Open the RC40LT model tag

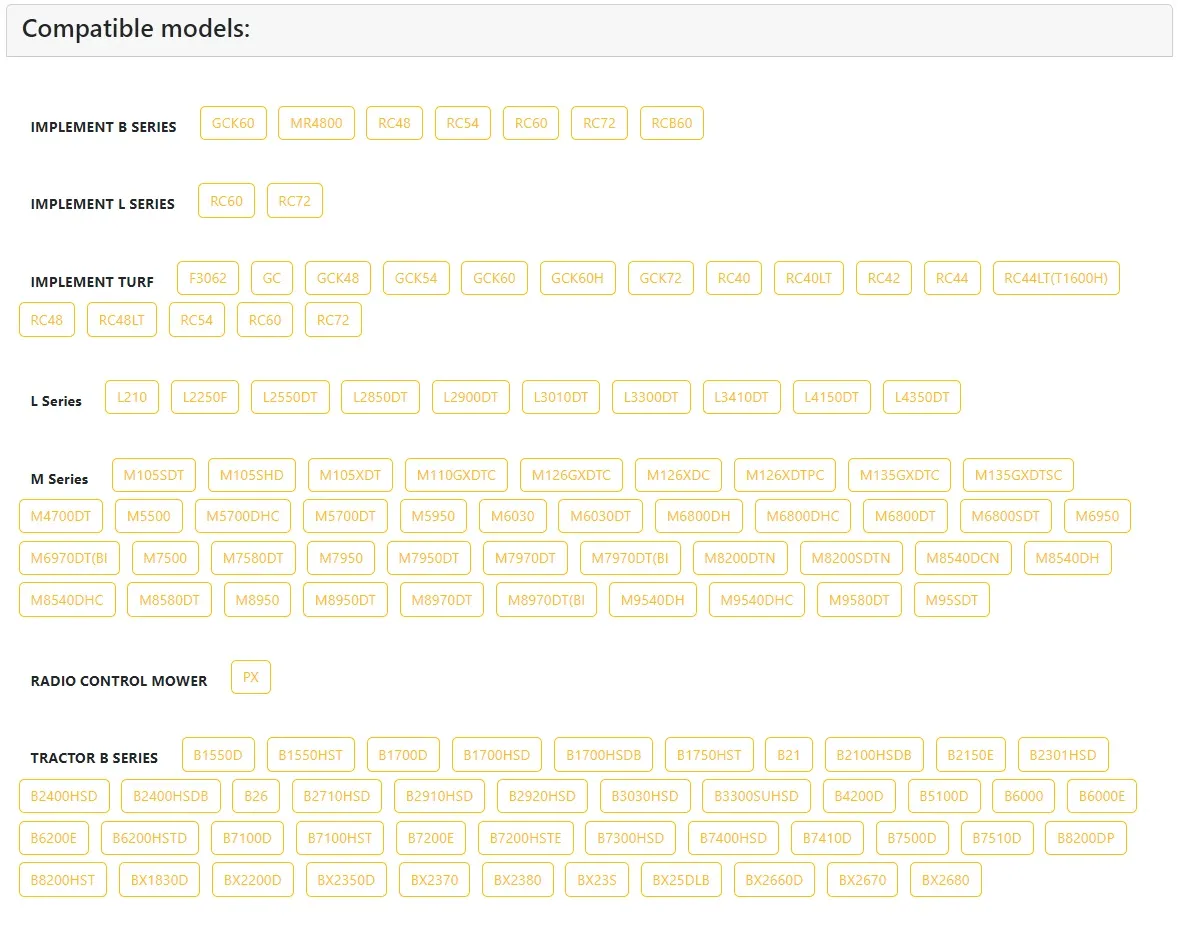point(808,278)
